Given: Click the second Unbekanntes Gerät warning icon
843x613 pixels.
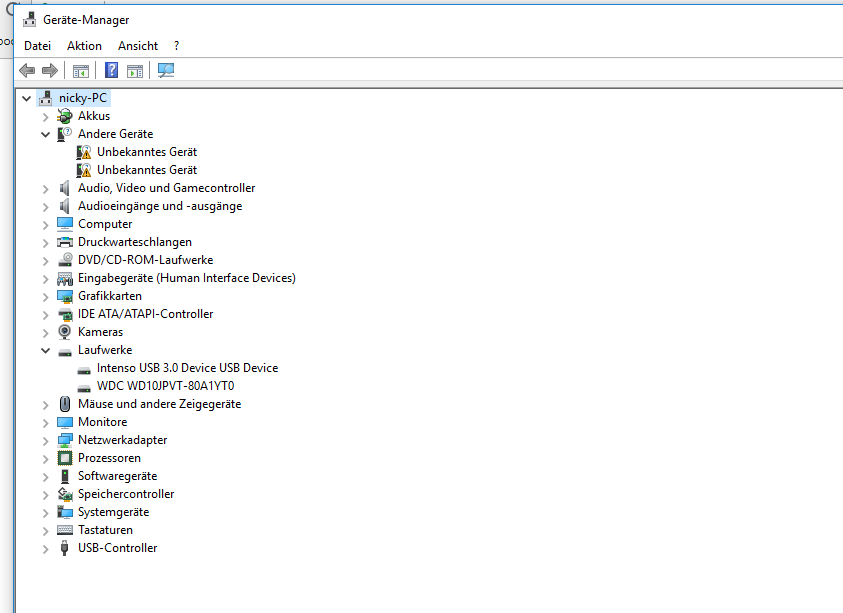Looking at the screenshot, I should [x=84, y=170].
